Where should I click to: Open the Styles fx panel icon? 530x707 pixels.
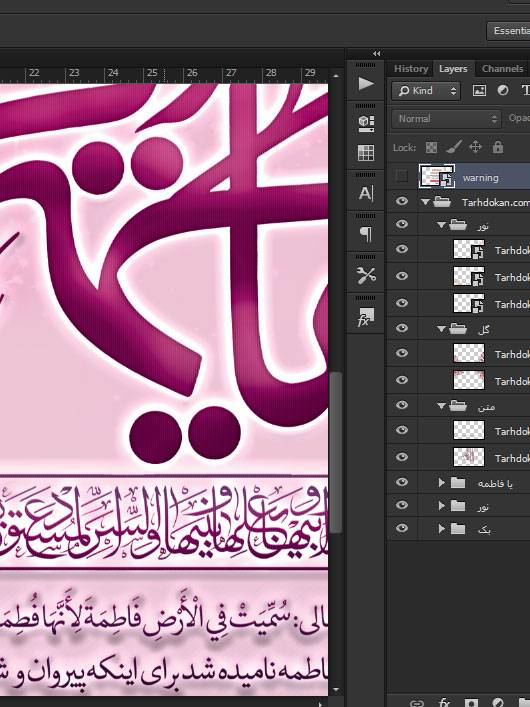tap(366, 317)
